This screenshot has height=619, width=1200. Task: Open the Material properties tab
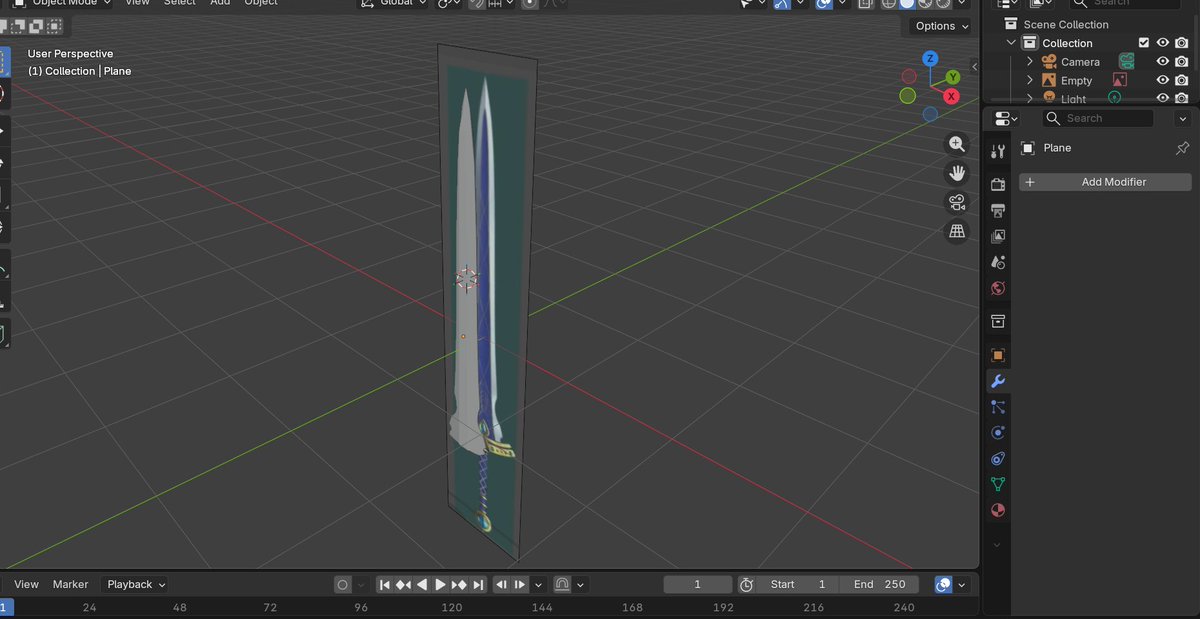(997, 511)
